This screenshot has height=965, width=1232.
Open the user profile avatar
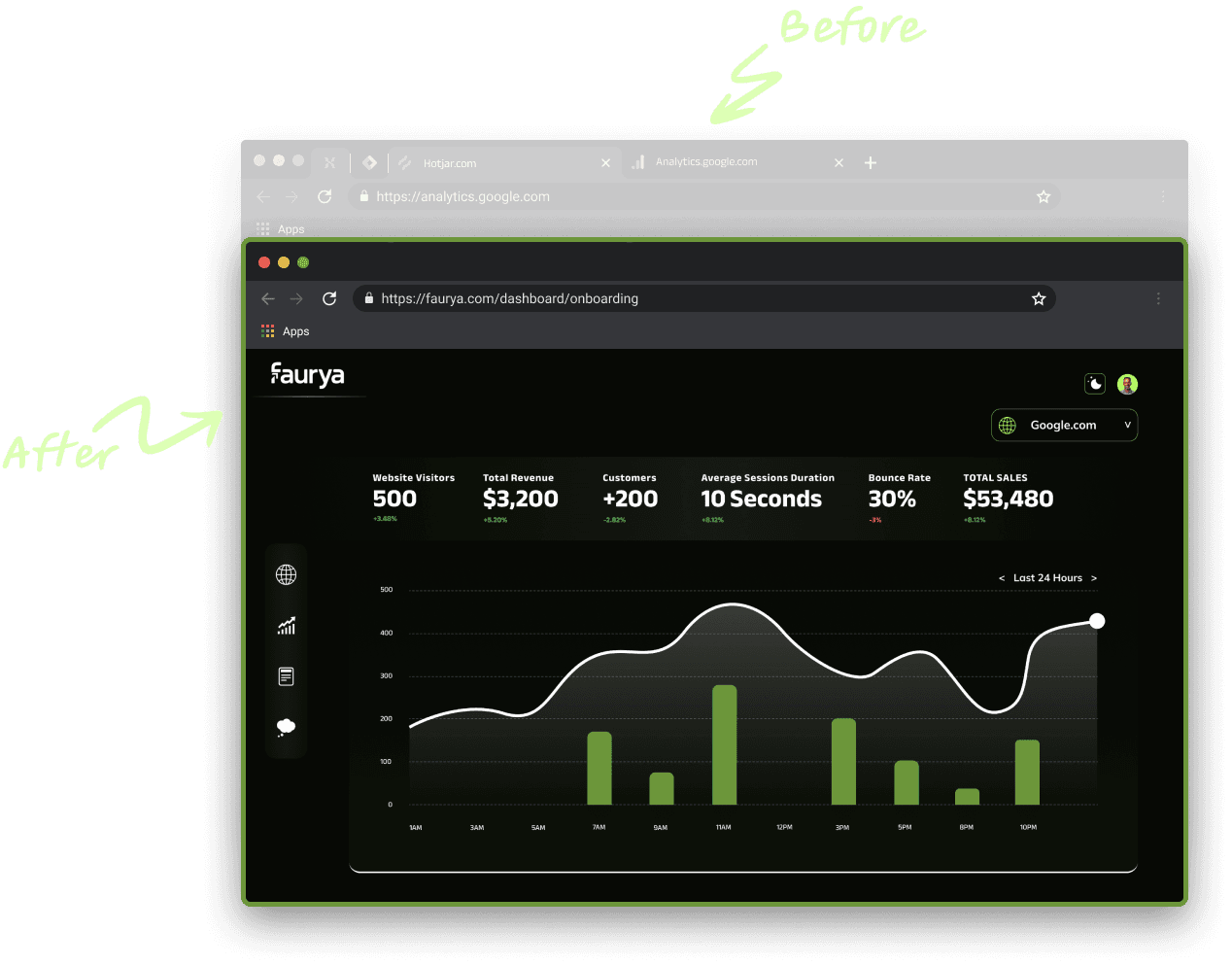point(1126,383)
